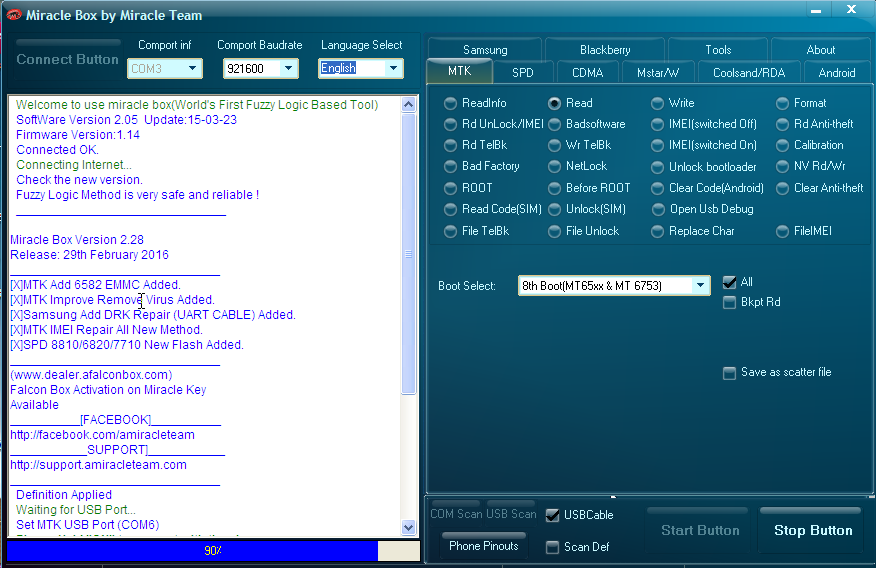
Task: Switch to the Android tab
Action: click(x=836, y=73)
